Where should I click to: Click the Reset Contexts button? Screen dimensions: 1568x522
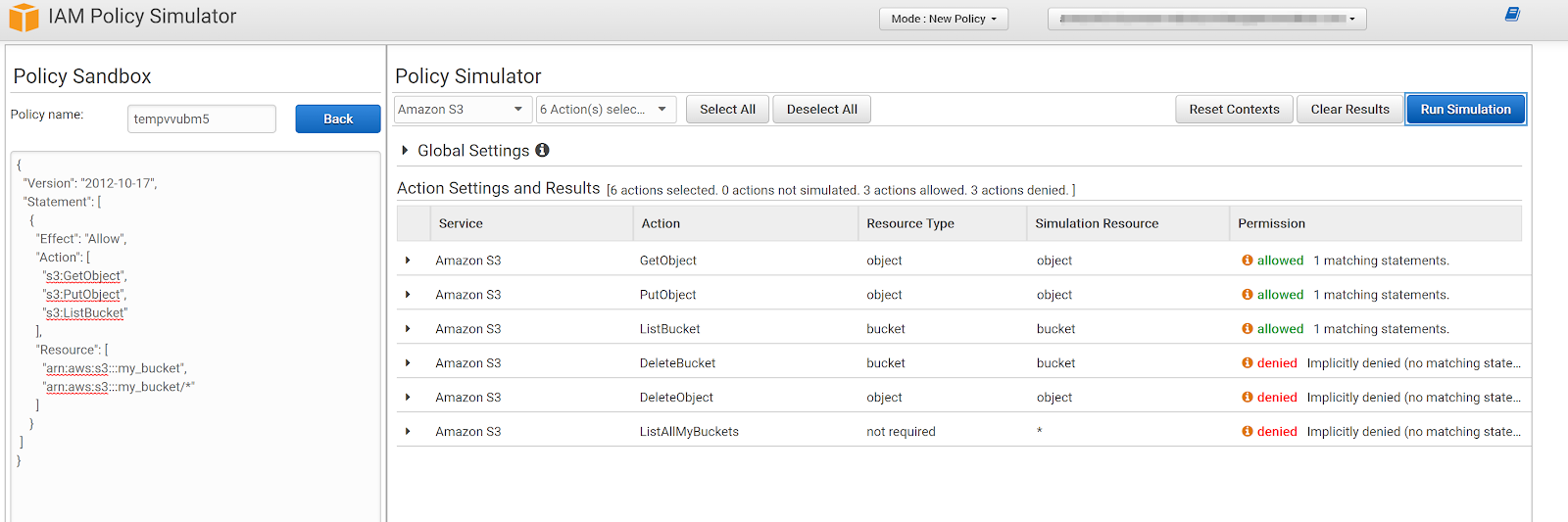point(1234,110)
